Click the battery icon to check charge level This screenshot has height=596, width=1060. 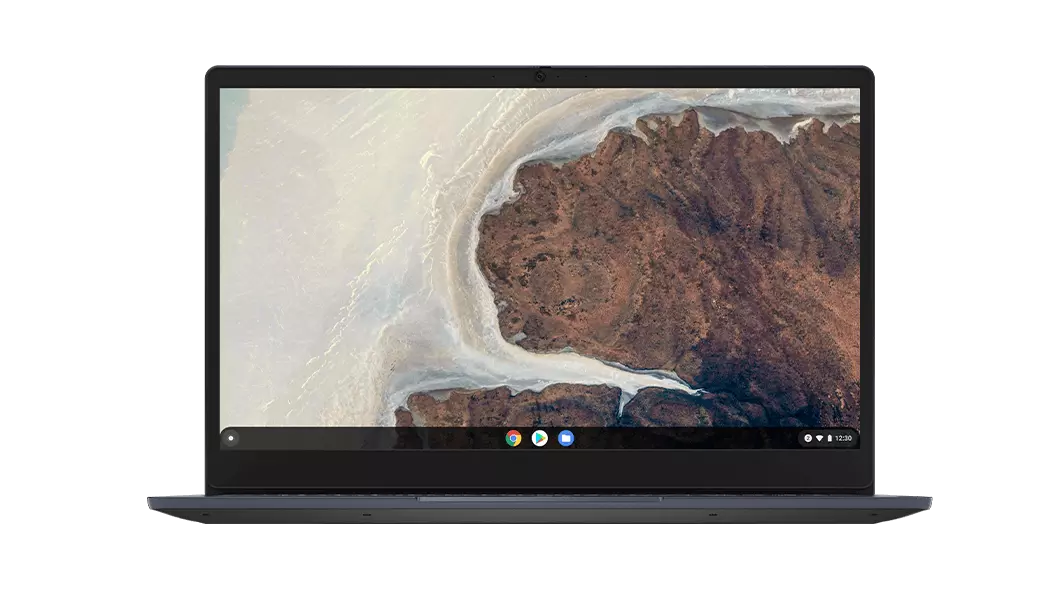pos(828,438)
